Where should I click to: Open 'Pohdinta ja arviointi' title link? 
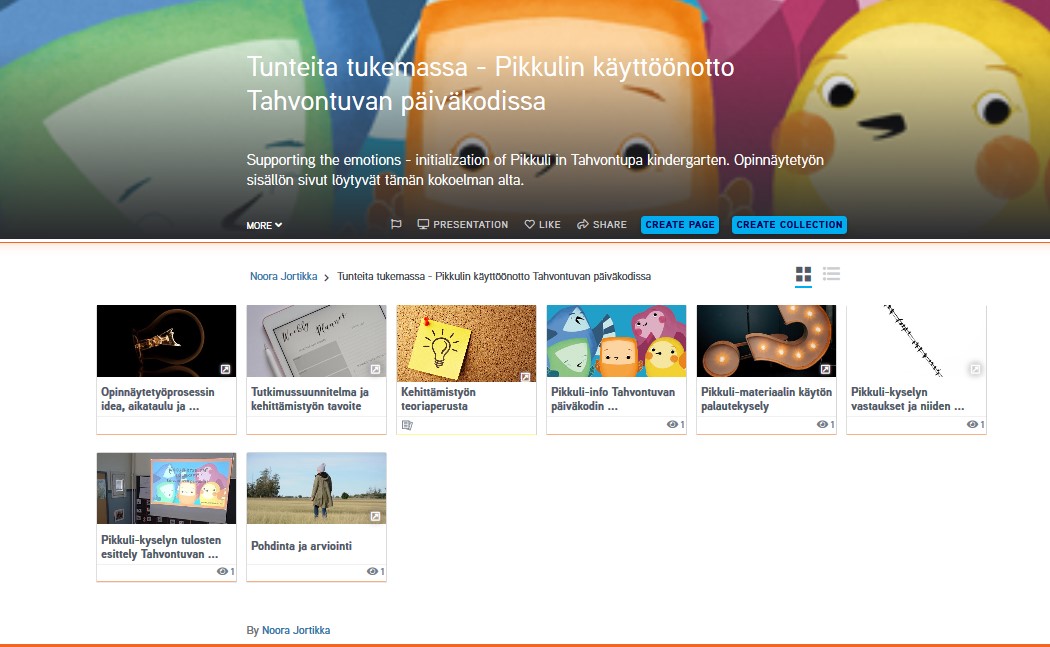tap(301, 547)
